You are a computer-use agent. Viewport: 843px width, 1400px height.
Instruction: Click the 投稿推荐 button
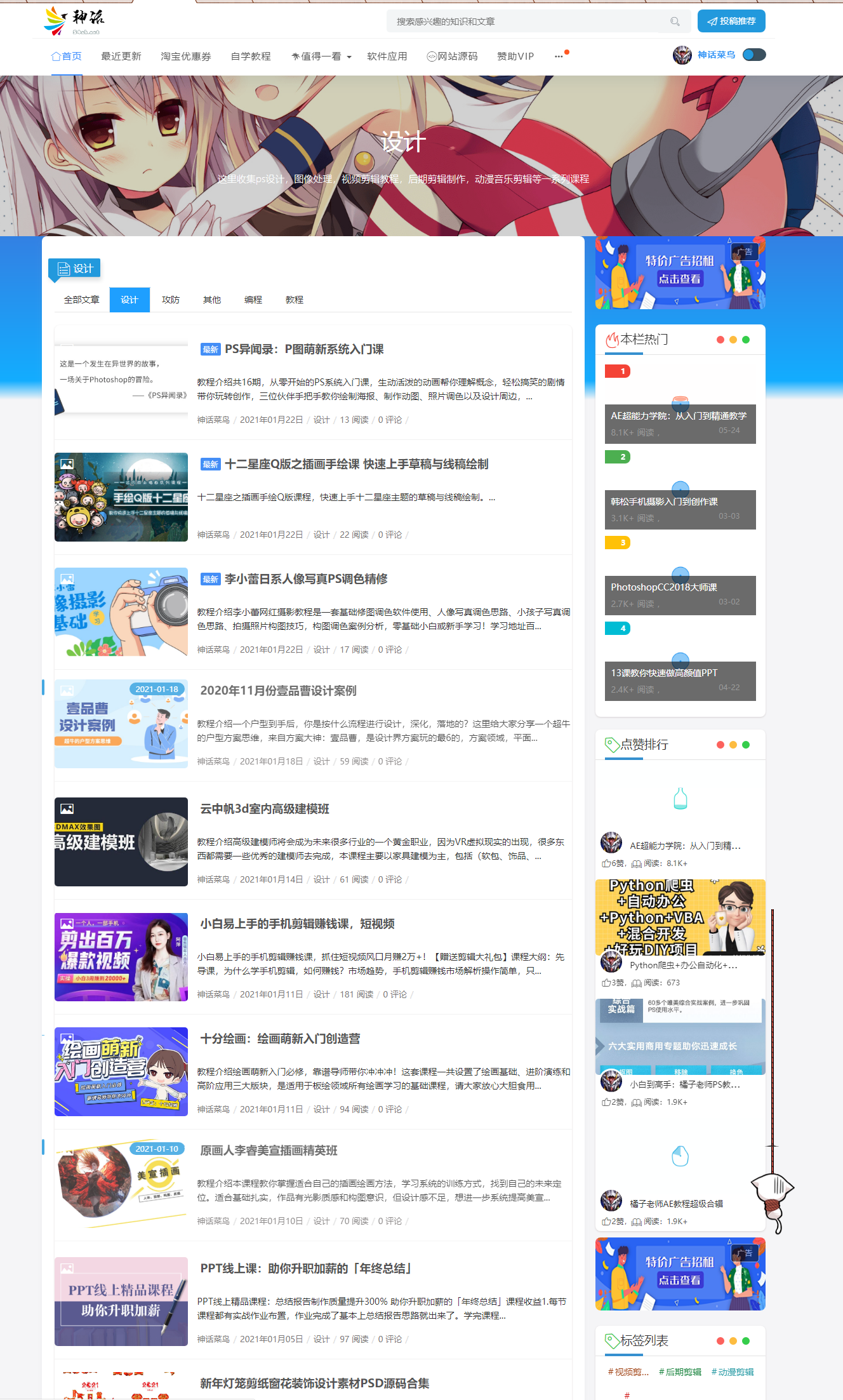(x=731, y=21)
